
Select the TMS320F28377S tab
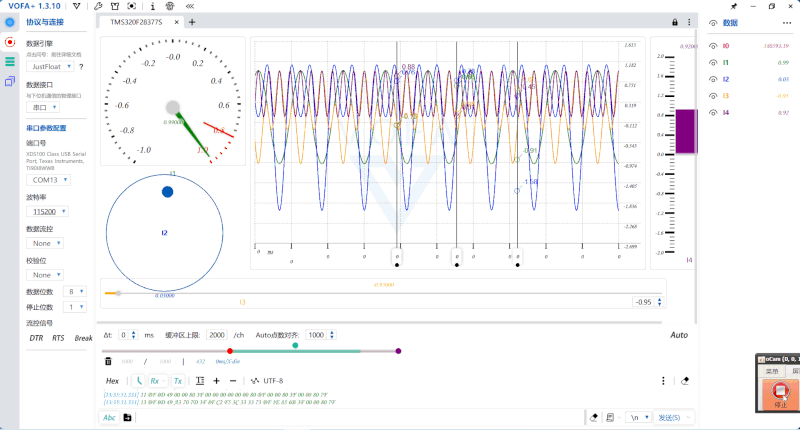point(138,22)
